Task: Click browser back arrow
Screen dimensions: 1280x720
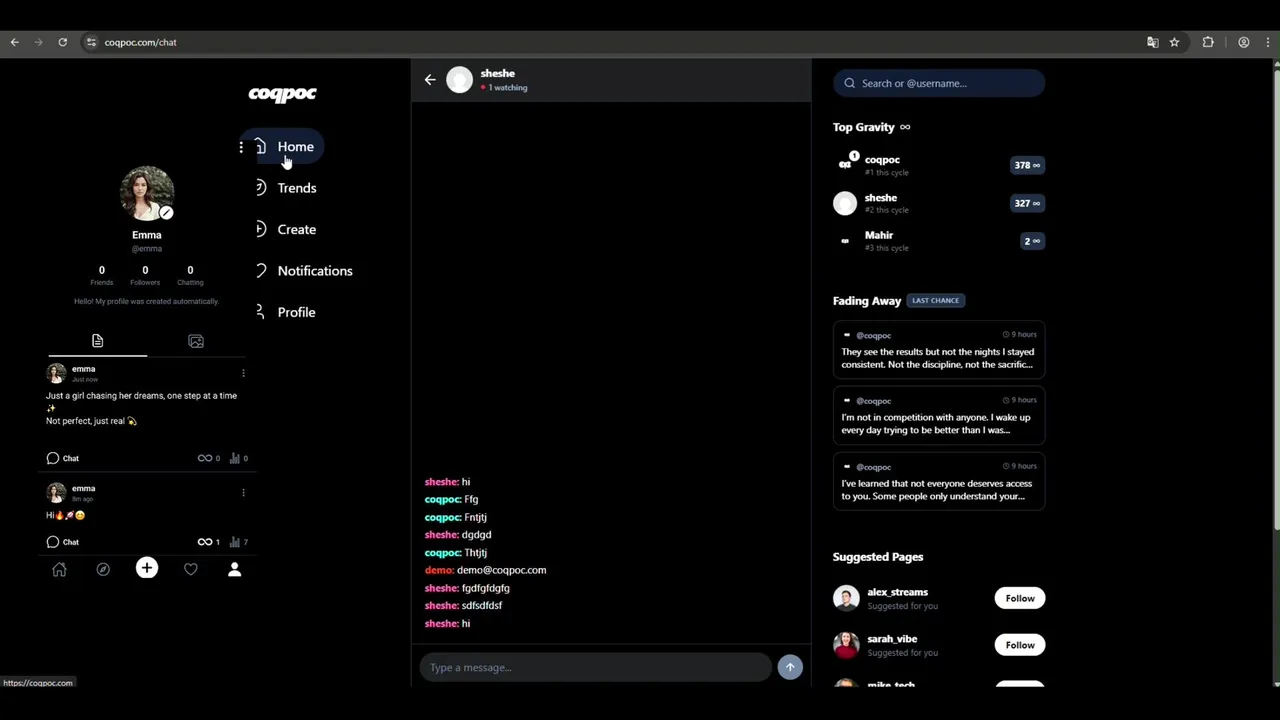Action: pyautogui.click(x=14, y=42)
